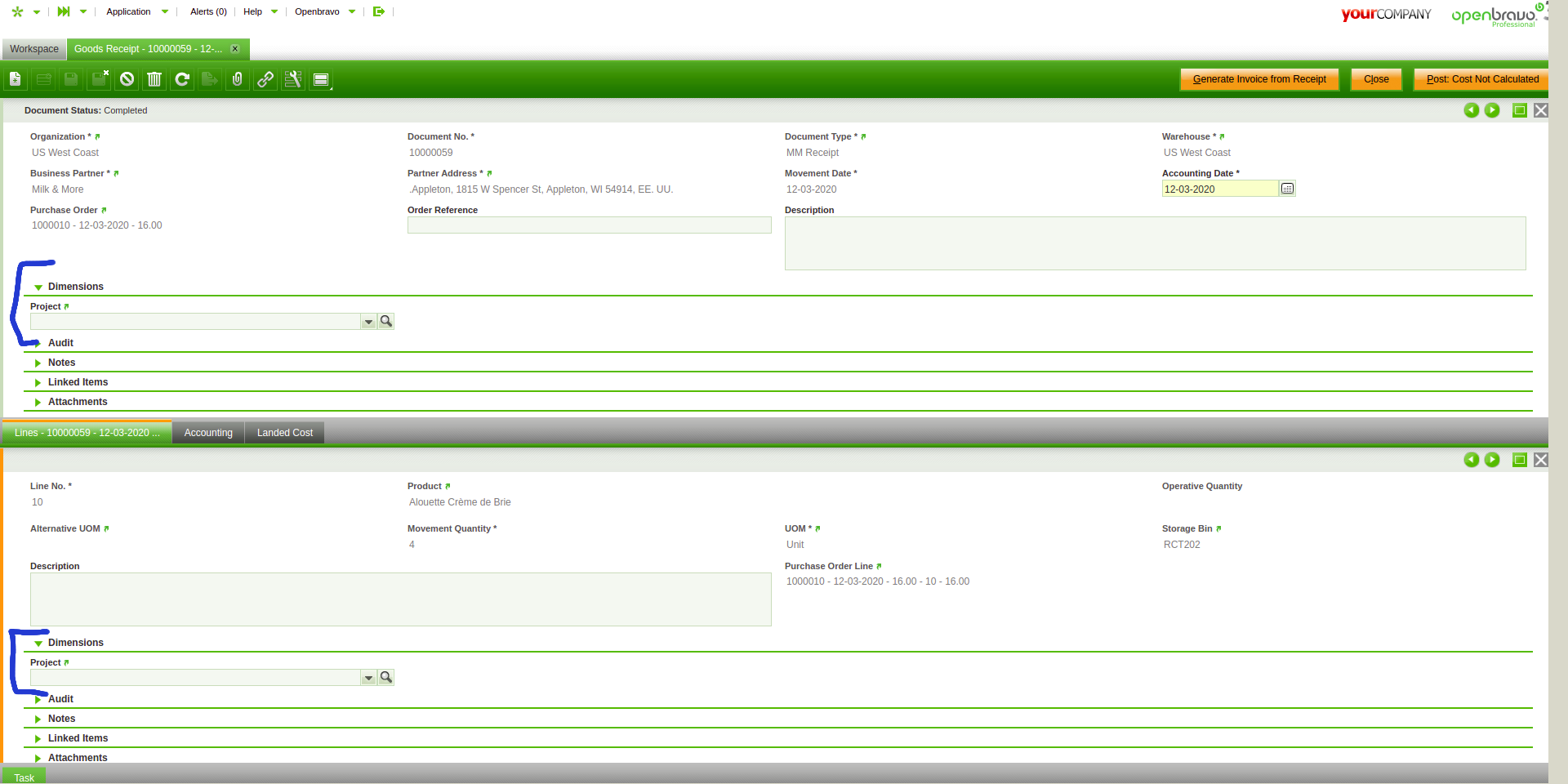Viewport: 1568px width, 784px height.
Task: Switch to the Landed Cost subtab
Action: tap(285, 433)
